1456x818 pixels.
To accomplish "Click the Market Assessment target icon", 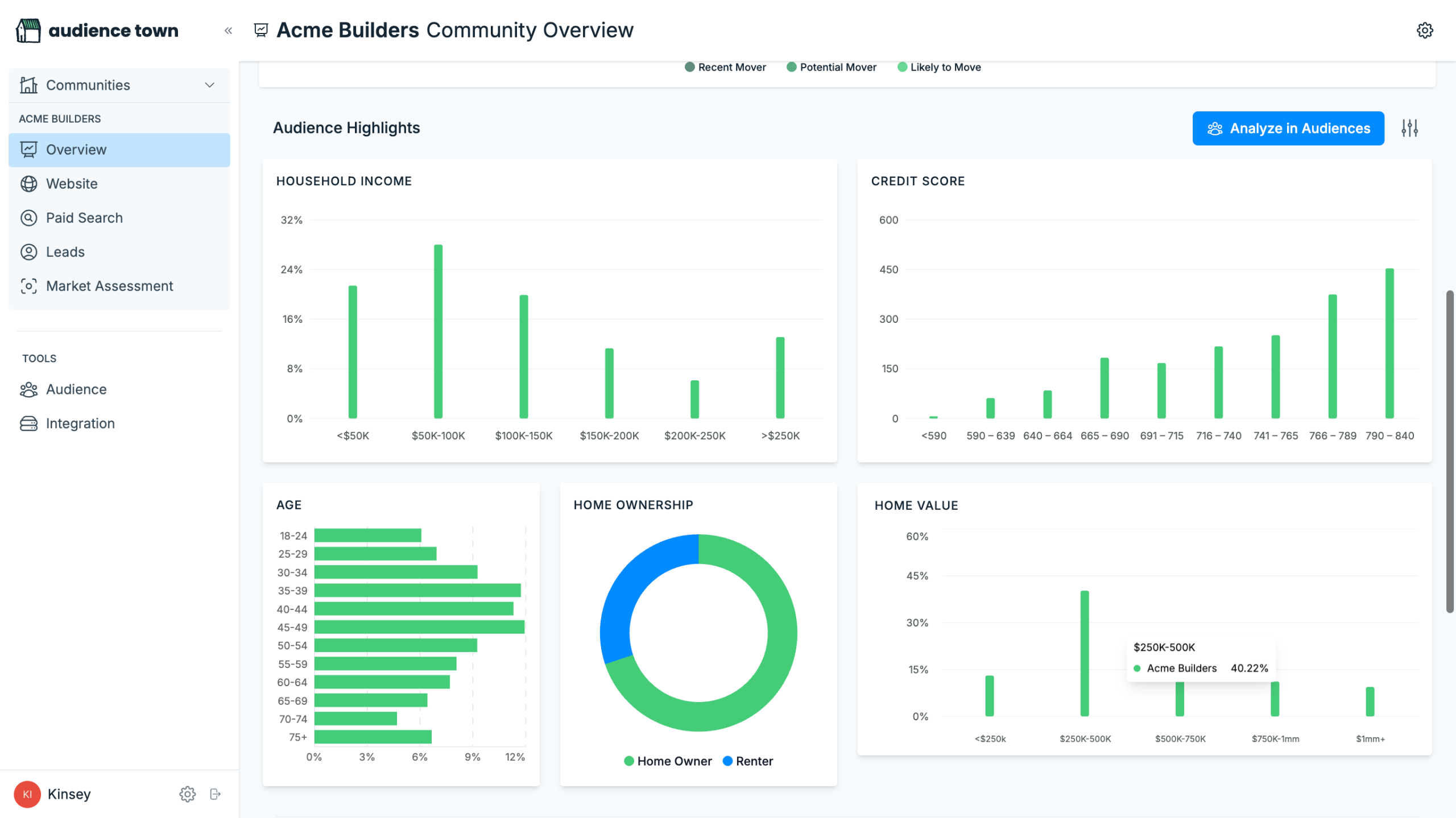I will [x=28, y=286].
